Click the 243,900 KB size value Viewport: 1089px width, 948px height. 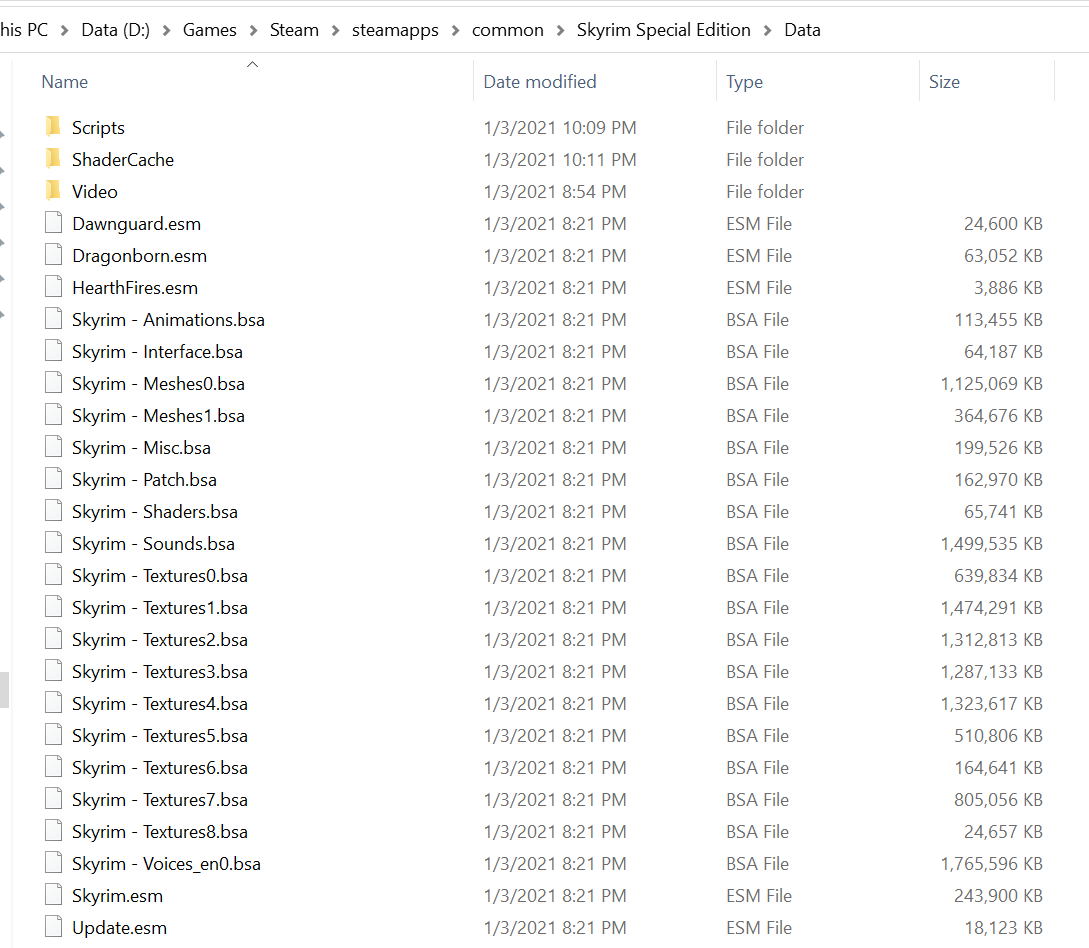[x=998, y=895]
